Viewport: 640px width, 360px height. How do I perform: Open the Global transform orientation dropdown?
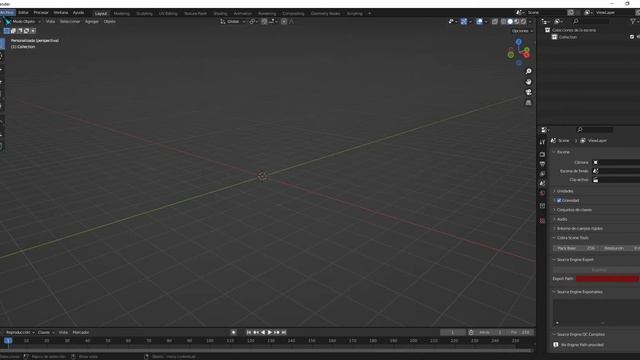point(233,22)
